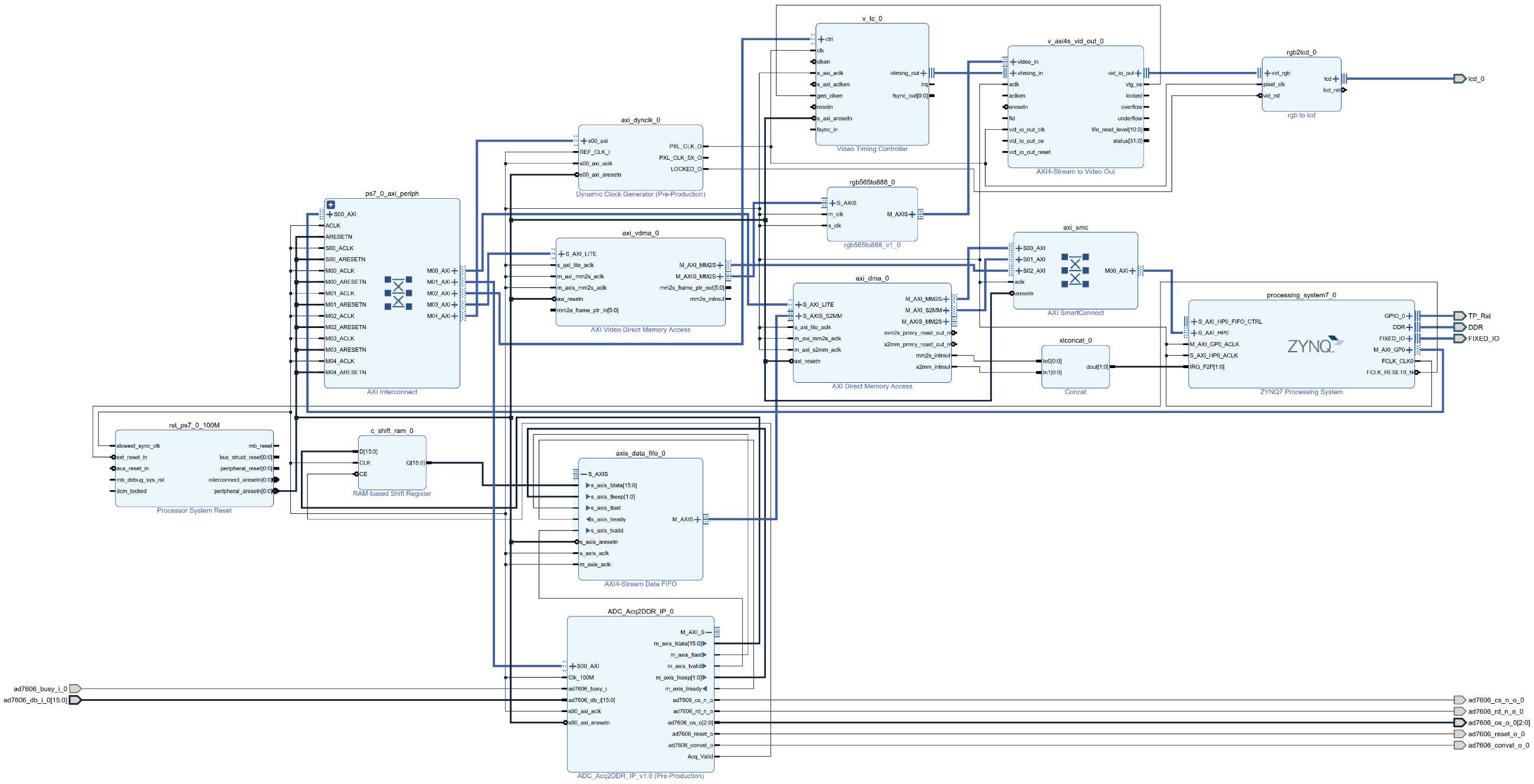Expand the M00_AXI pin on ps7_0_axi_periph

click(x=455, y=271)
